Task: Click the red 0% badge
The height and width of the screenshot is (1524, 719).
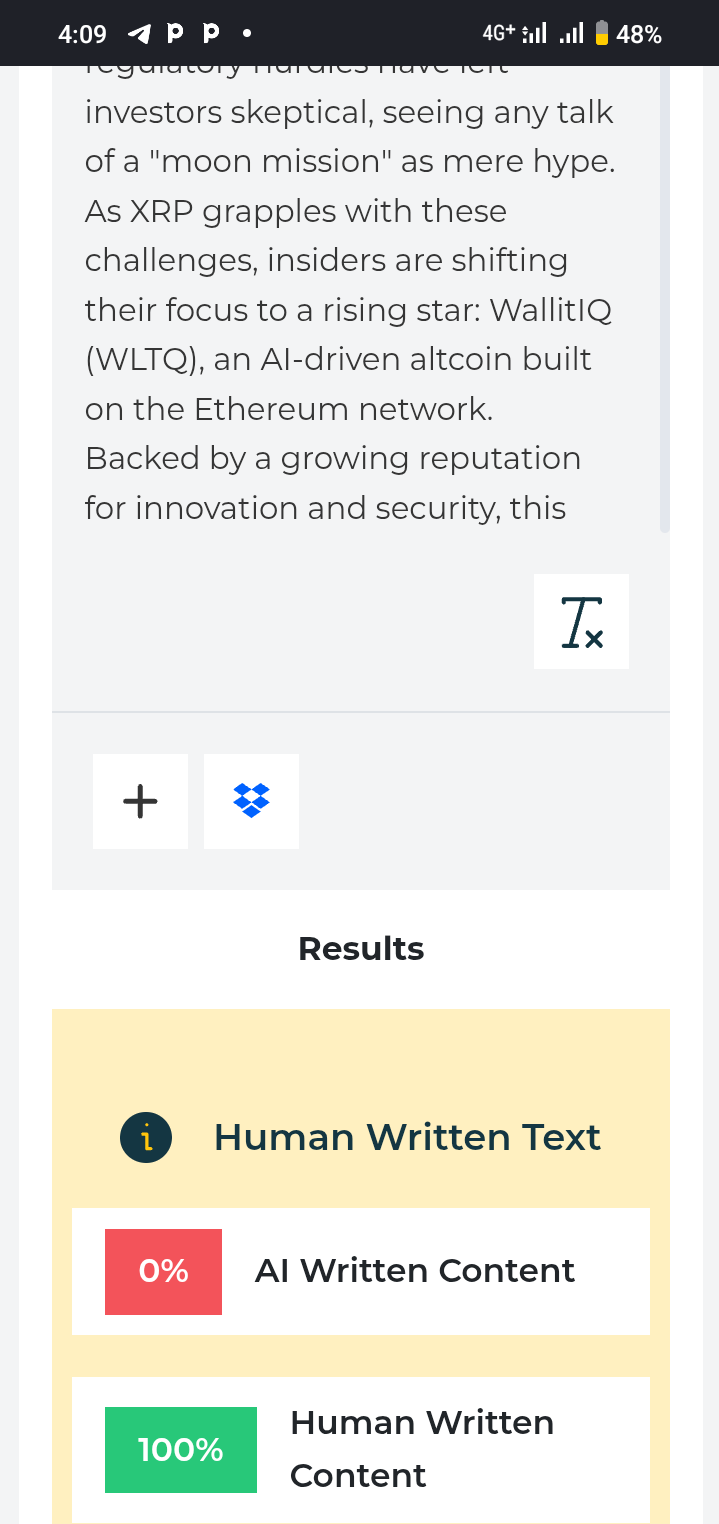Action: pyautogui.click(x=163, y=1271)
